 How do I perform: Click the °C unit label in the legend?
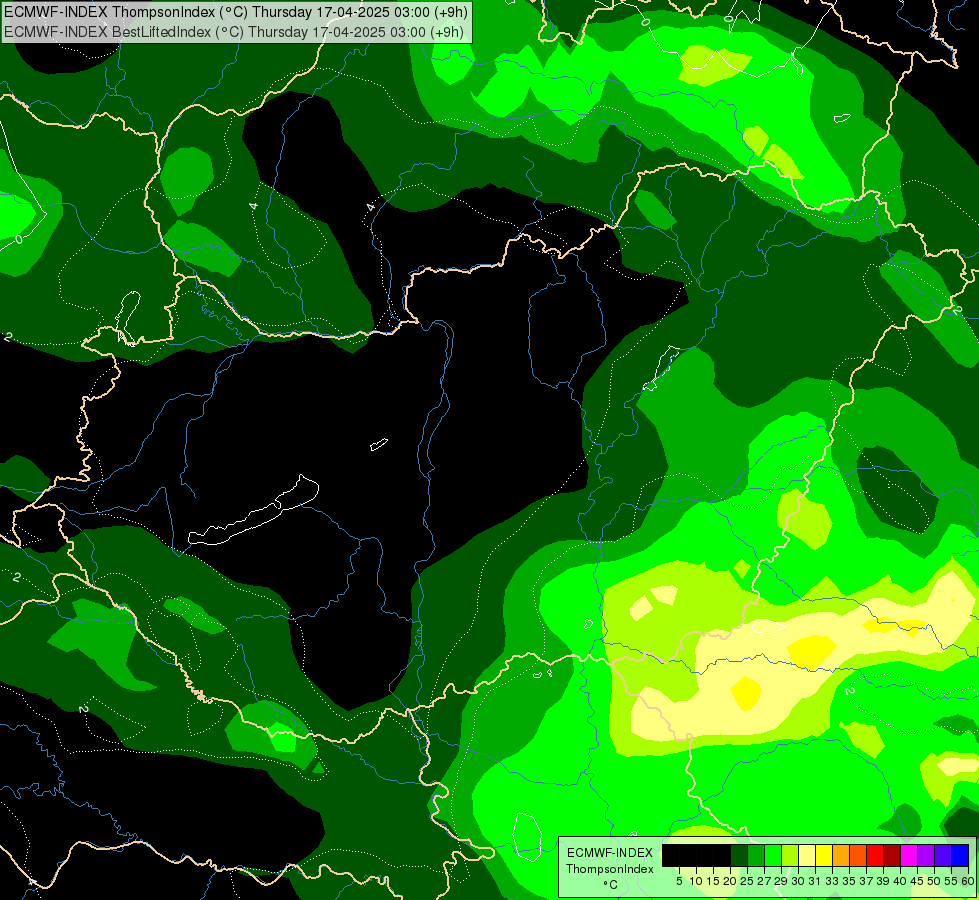(x=610, y=885)
